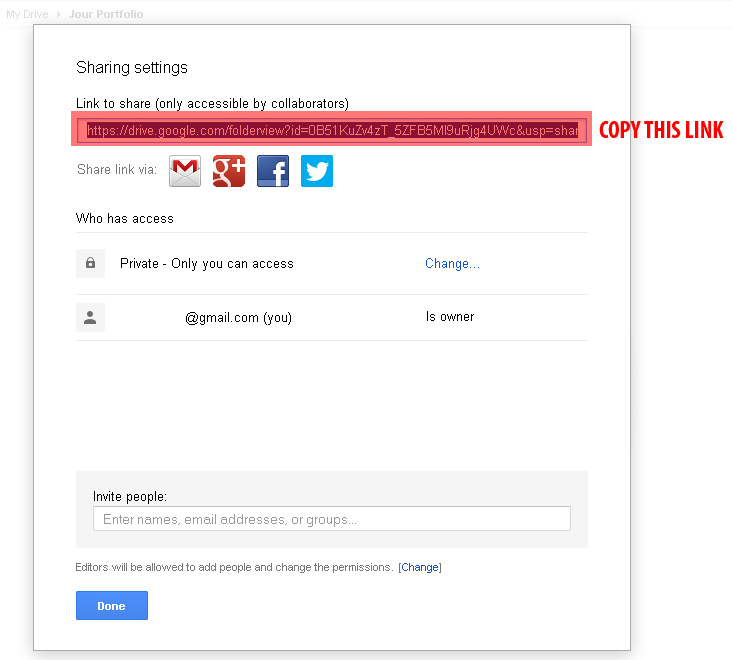The image size is (732, 660).
Task: Click the lock icon beside Private access
Action: coord(90,263)
